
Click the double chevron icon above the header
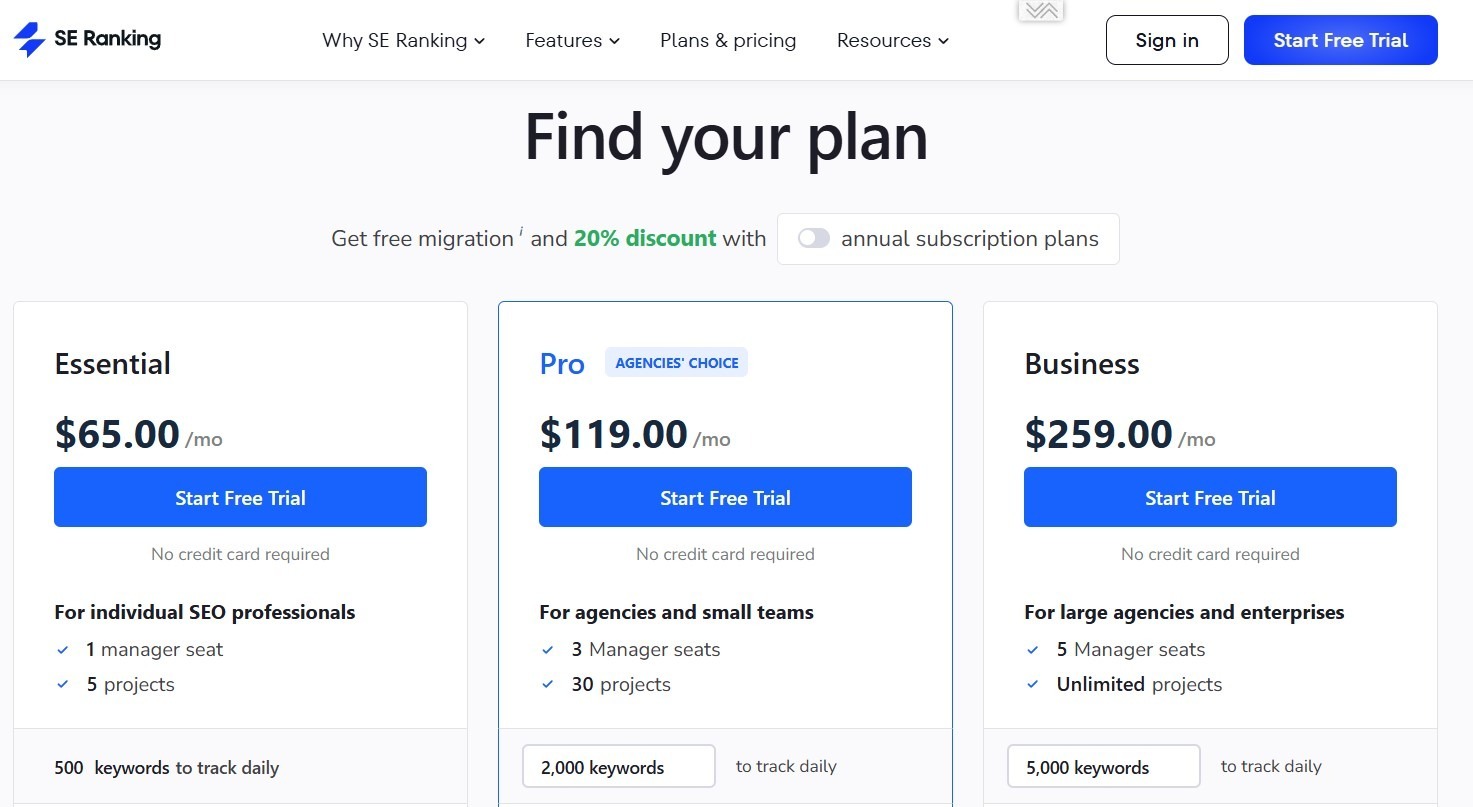pos(1040,10)
